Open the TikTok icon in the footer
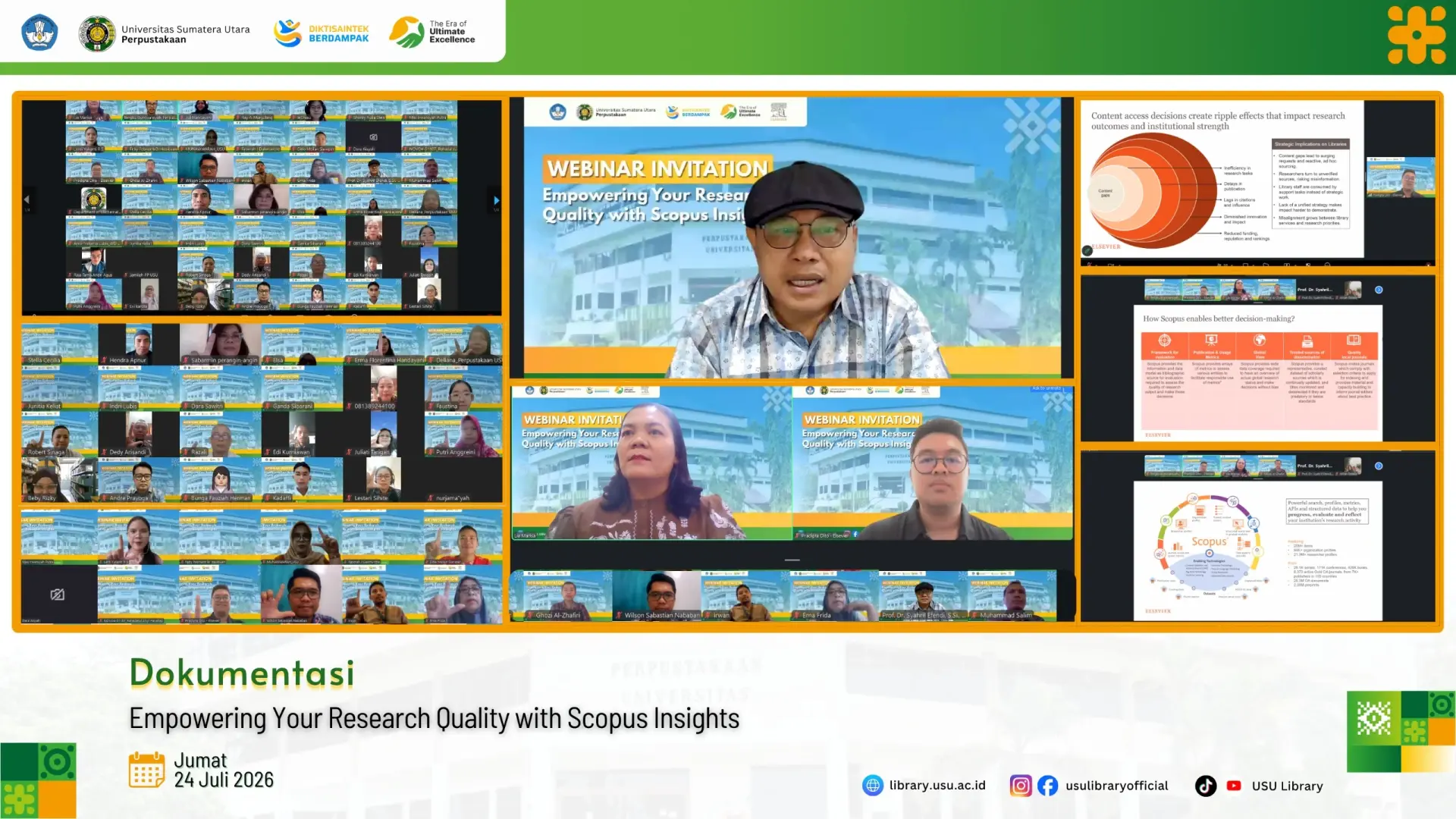The image size is (1456, 819). coord(1206,786)
